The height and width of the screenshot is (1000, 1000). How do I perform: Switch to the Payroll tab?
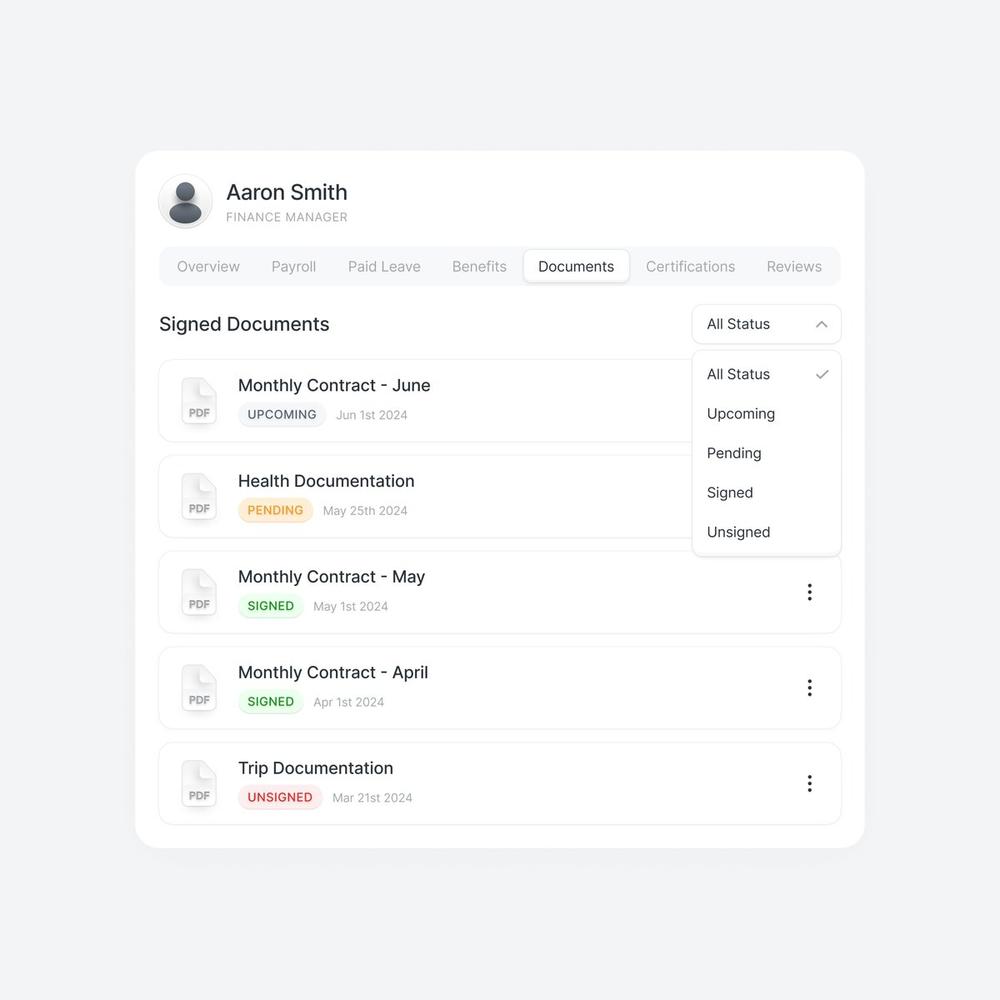click(293, 267)
